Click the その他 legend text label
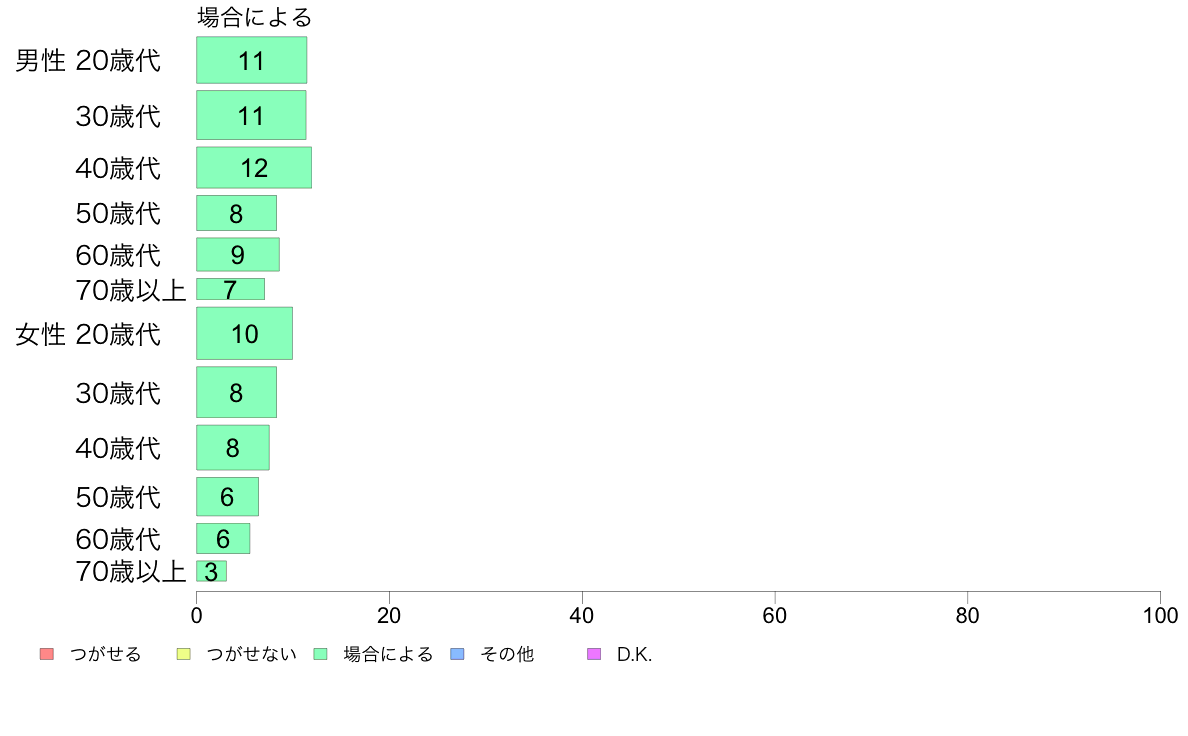1188x736 pixels. [x=507, y=654]
